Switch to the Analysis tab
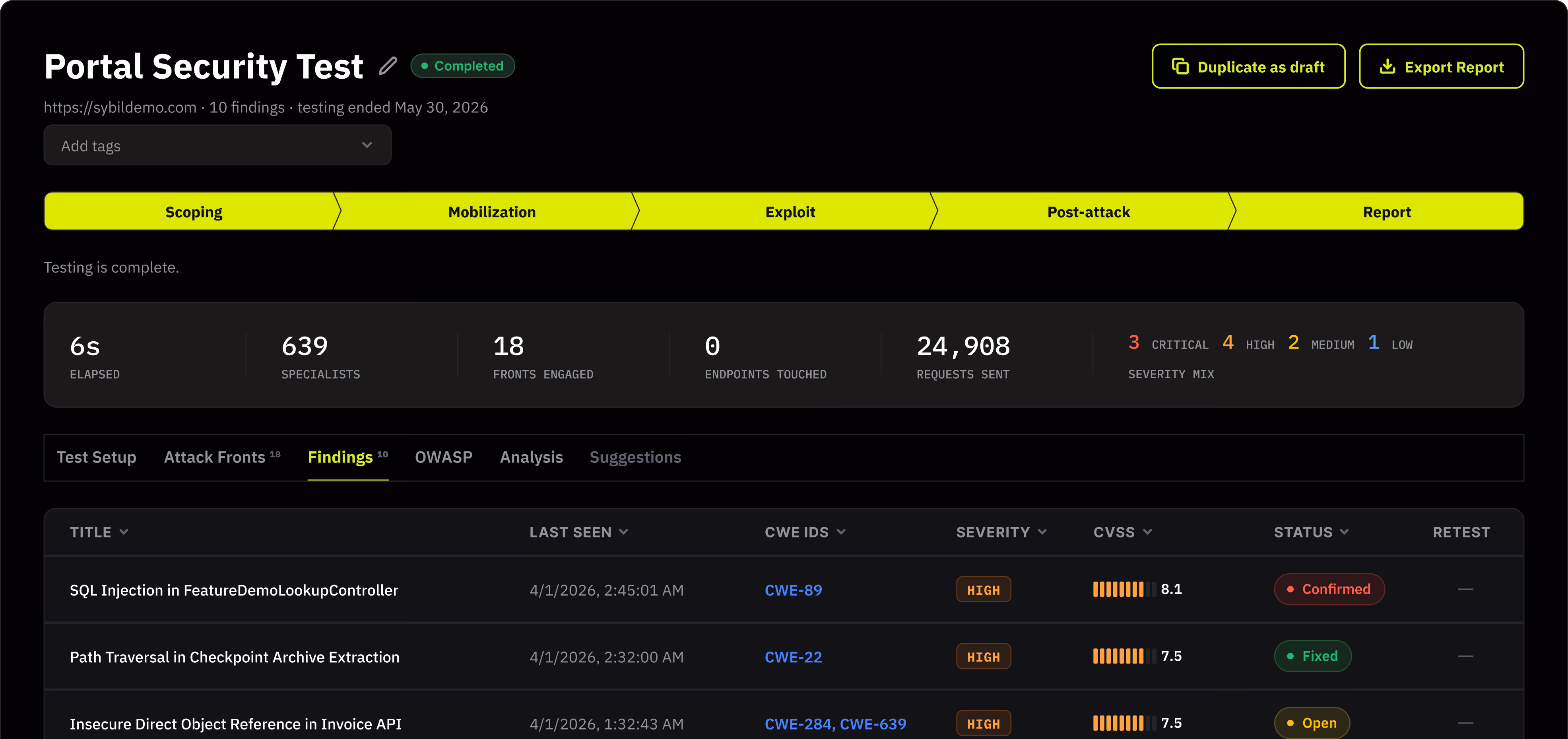Screen dimensions: 1568x739 (x=531, y=457)
